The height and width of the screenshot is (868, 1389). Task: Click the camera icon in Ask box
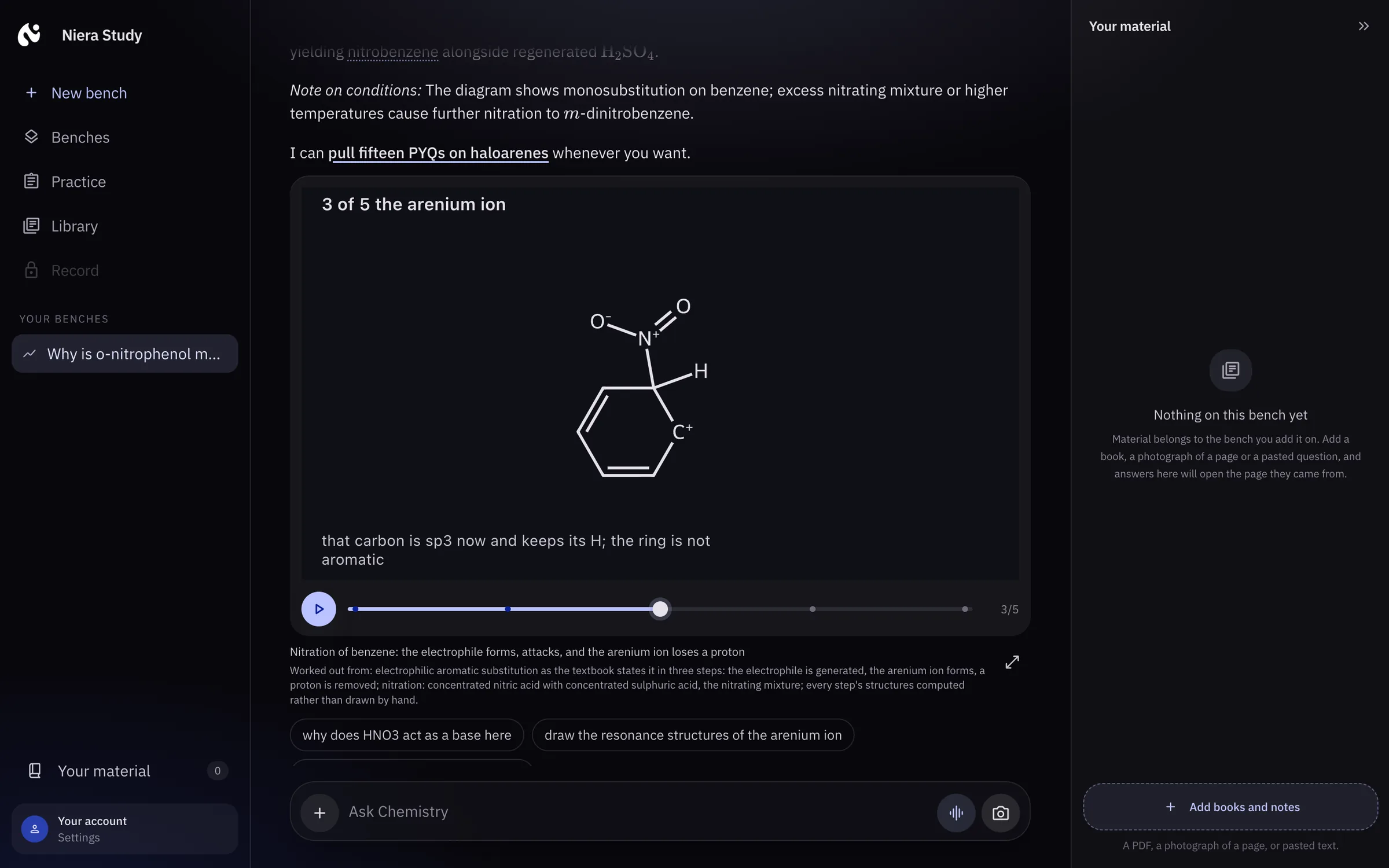[1000, 812]
